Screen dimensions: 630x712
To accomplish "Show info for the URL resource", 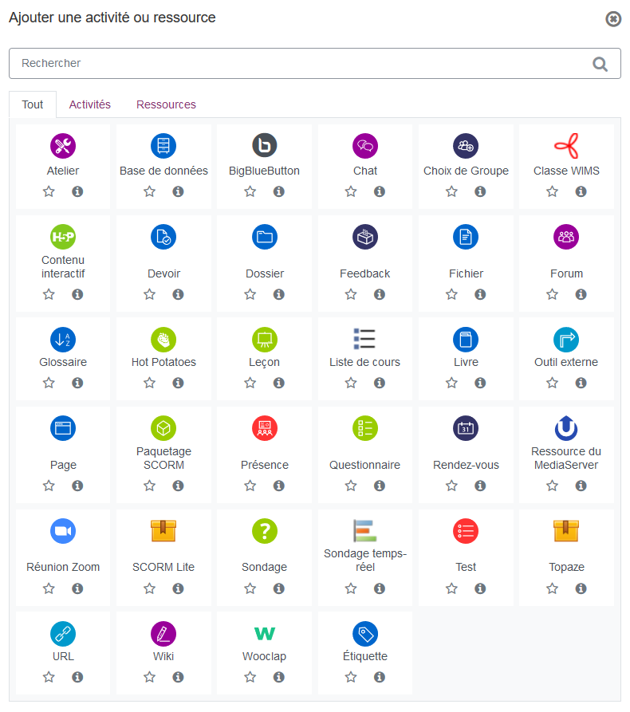I will click(x=77, y=677).
